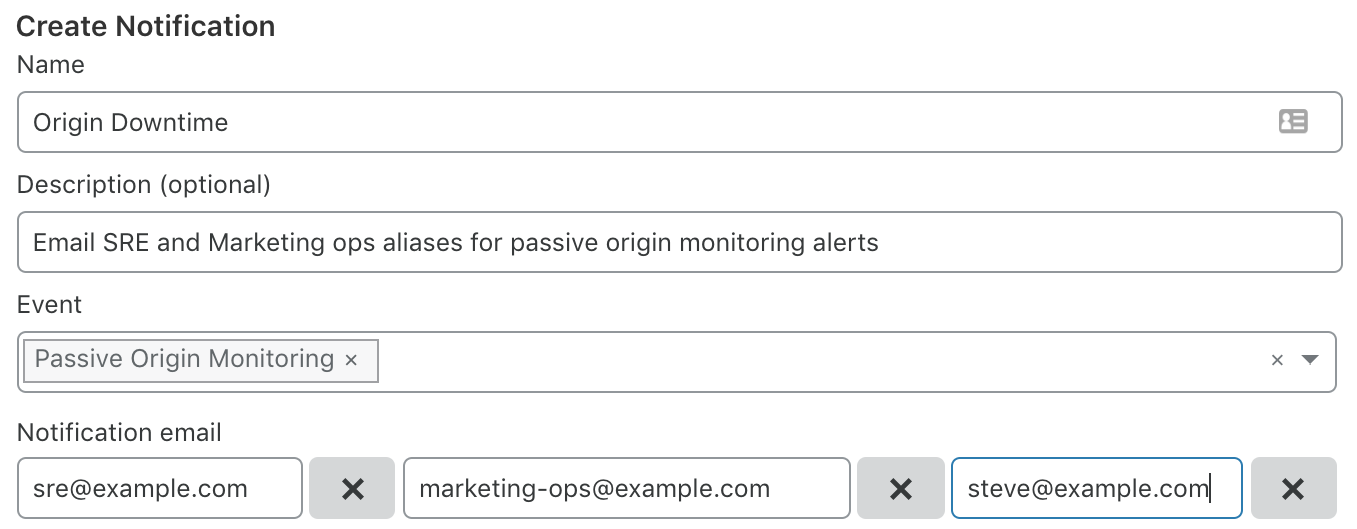Viewport: 1357px width, 529px height.
Task: Select the Passive Origin Monitoring tag label
Action: tap(184, 359)
